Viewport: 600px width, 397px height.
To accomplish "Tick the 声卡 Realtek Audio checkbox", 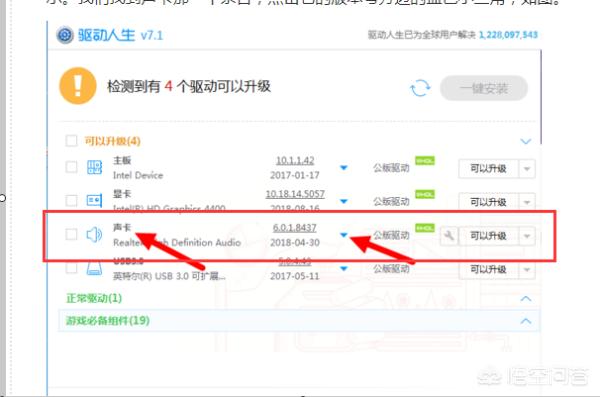I will point(71,234).
